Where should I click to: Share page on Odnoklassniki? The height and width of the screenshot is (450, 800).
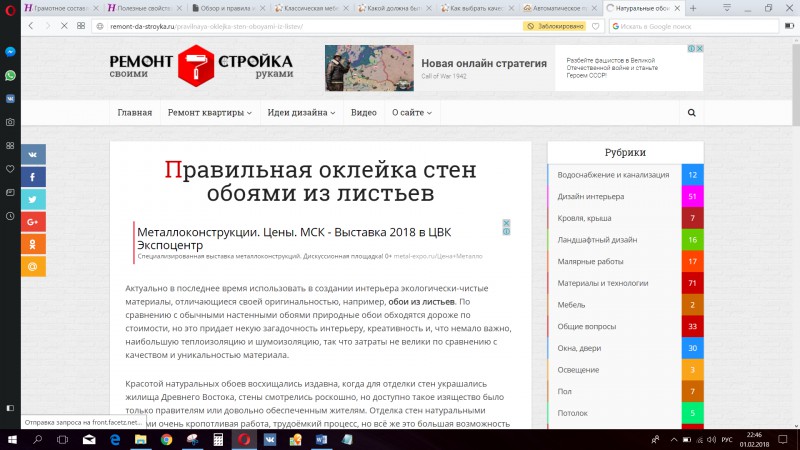tap(33, 244)
